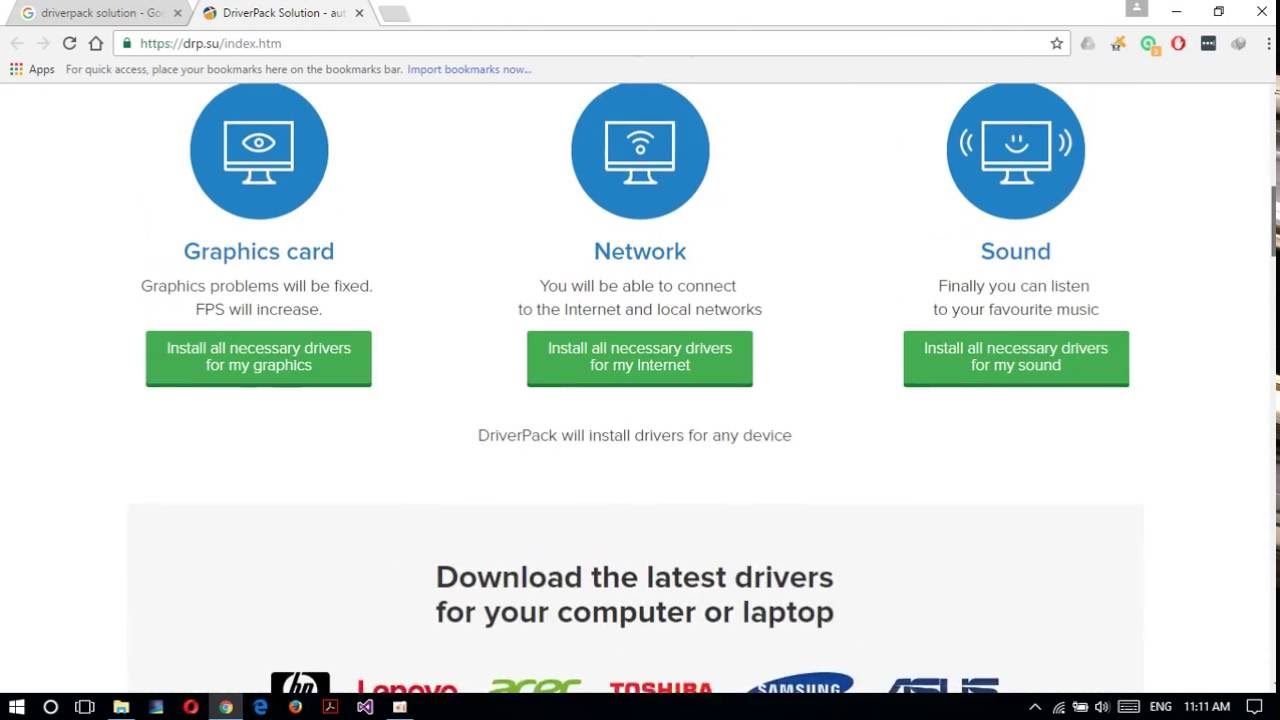
Task: Click the grey cloud extension icon
Action: tap(1088, 43)
